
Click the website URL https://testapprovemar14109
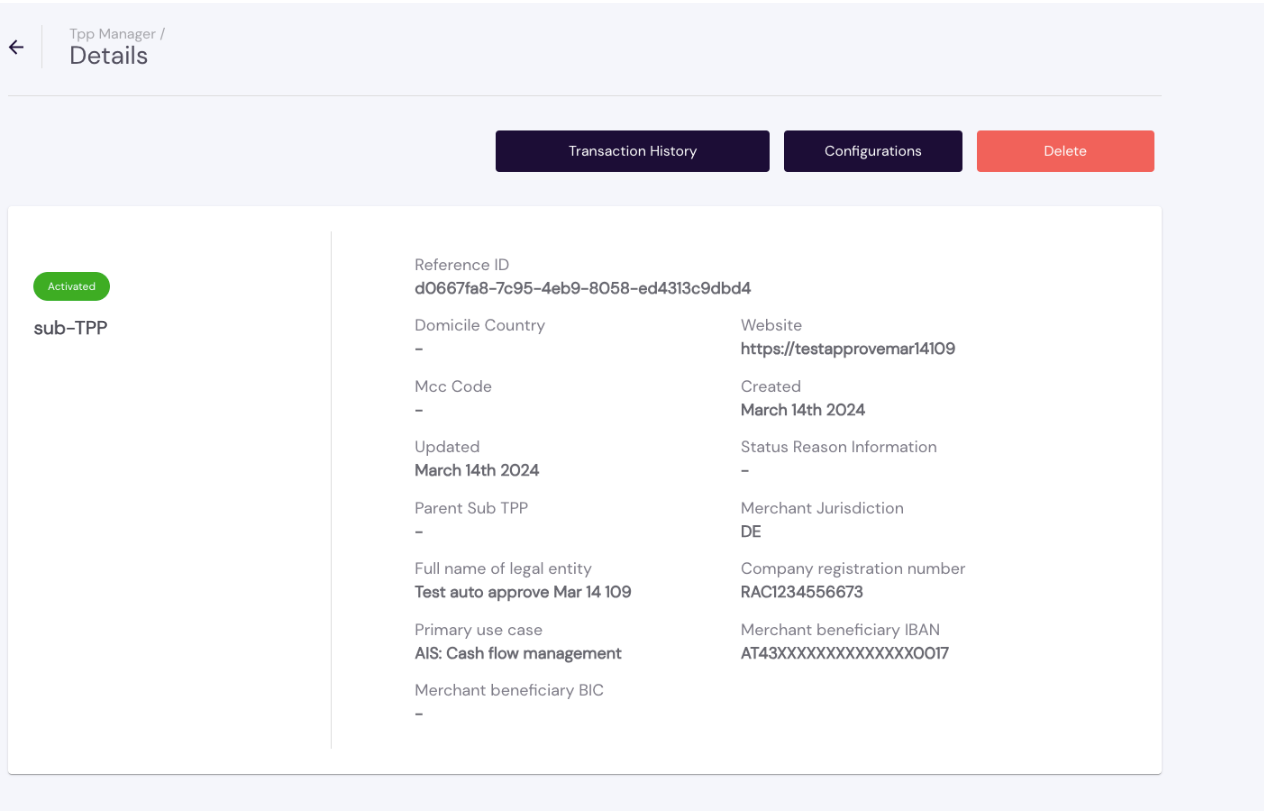coord(847,349)
